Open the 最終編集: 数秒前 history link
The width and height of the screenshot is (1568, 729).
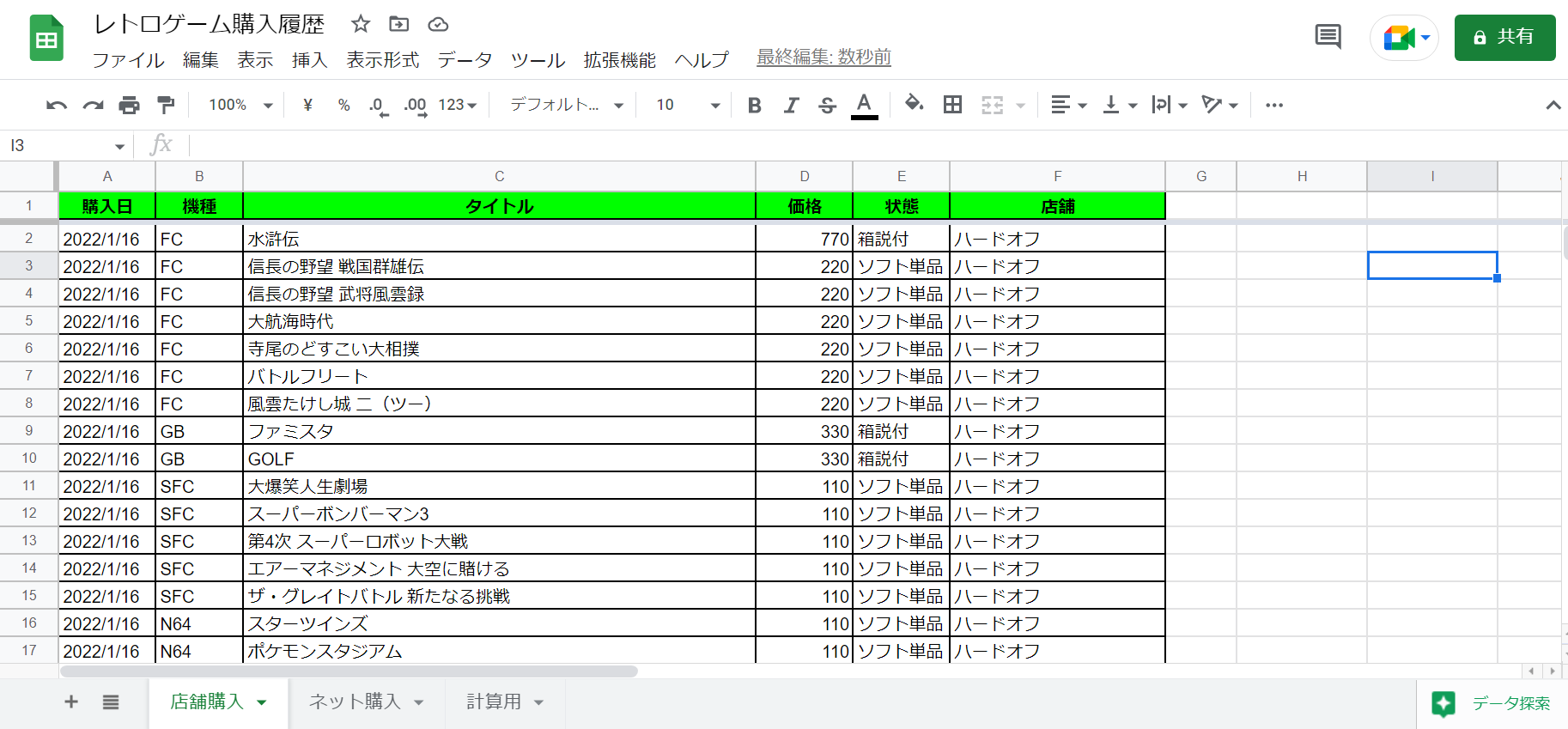(824, 58)
